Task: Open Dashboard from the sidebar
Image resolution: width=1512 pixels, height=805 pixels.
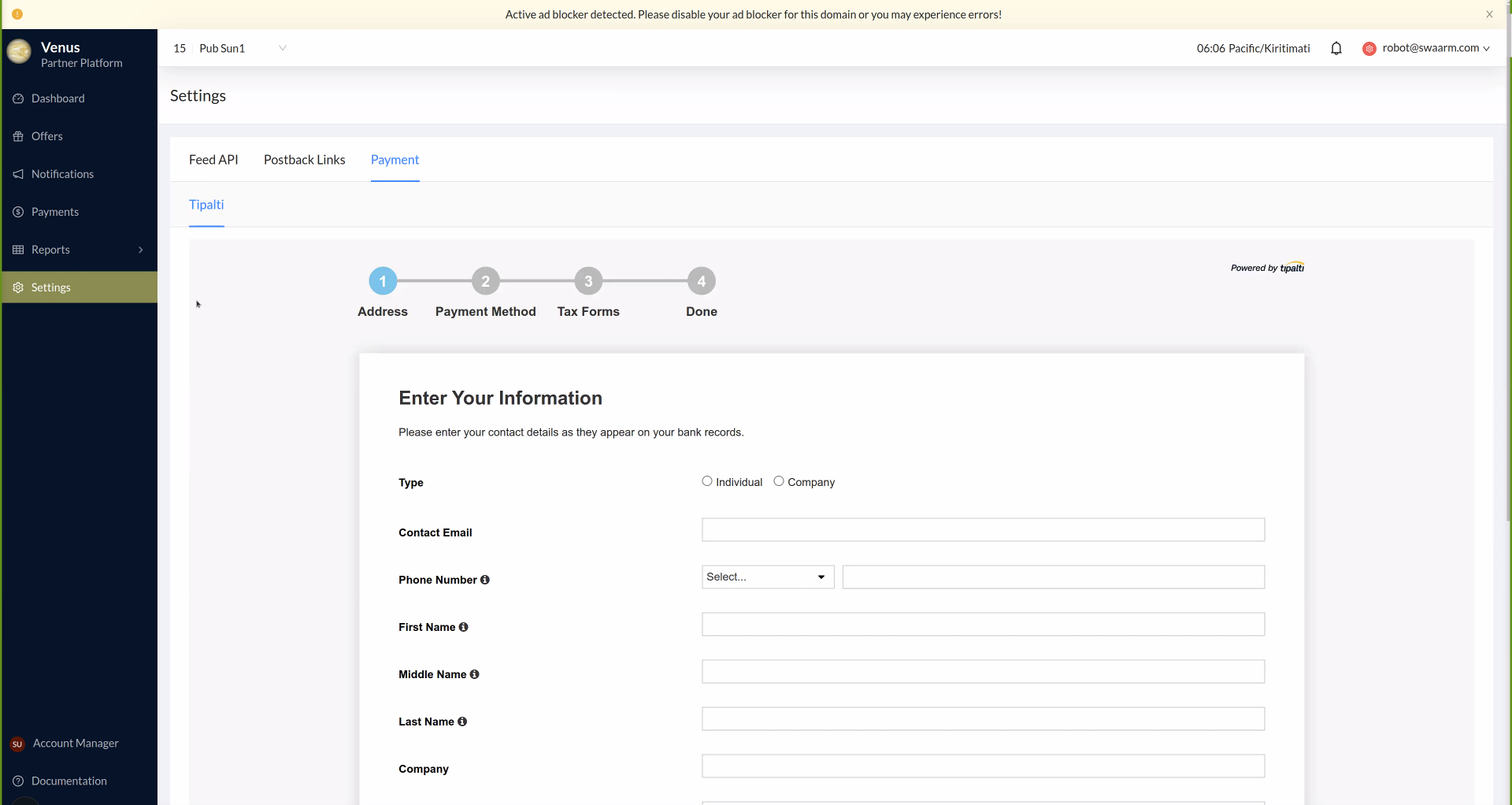Action: click(x=57, y=98)
